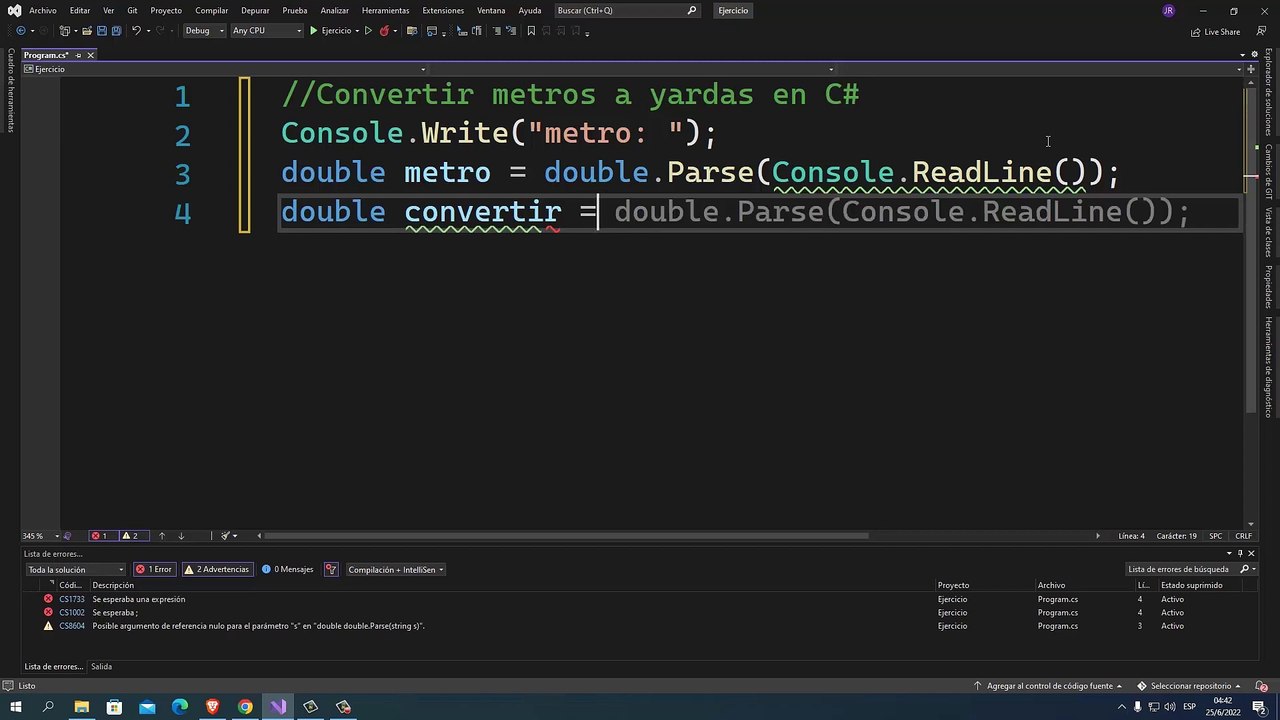This screenshot has height=720, width=1280.
Task: Open the Any CPU platform dropdown
Action: click(266, 31)
